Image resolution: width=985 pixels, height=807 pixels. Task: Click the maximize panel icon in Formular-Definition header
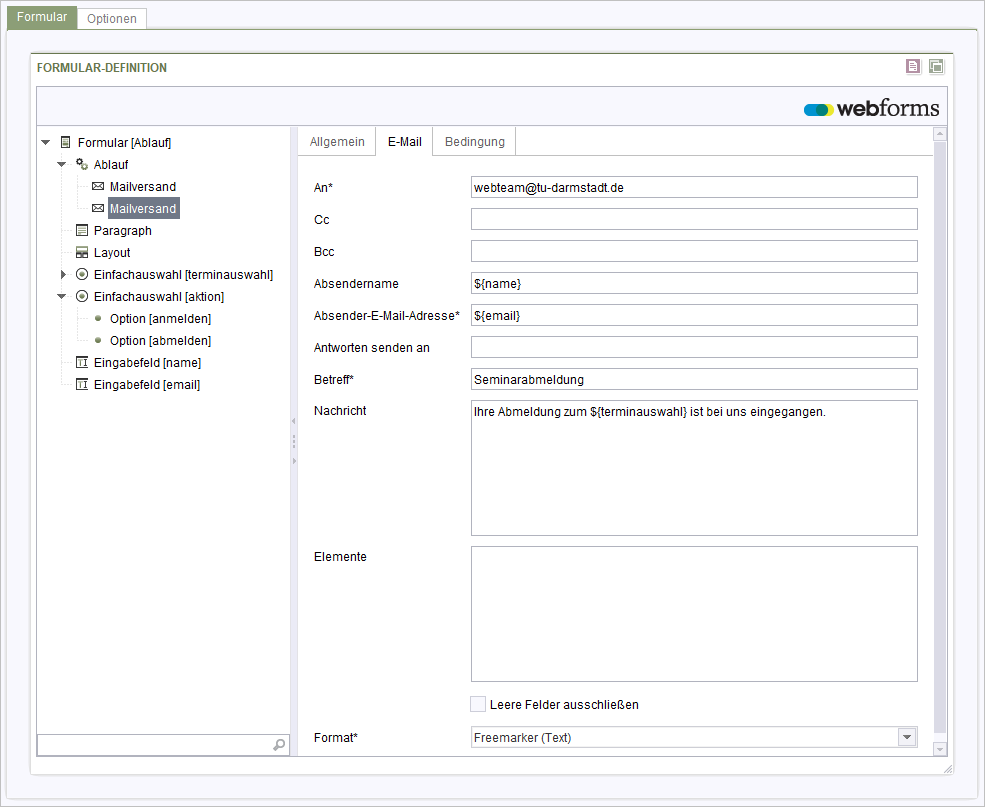pyautogui.click(x=936, y=66)
